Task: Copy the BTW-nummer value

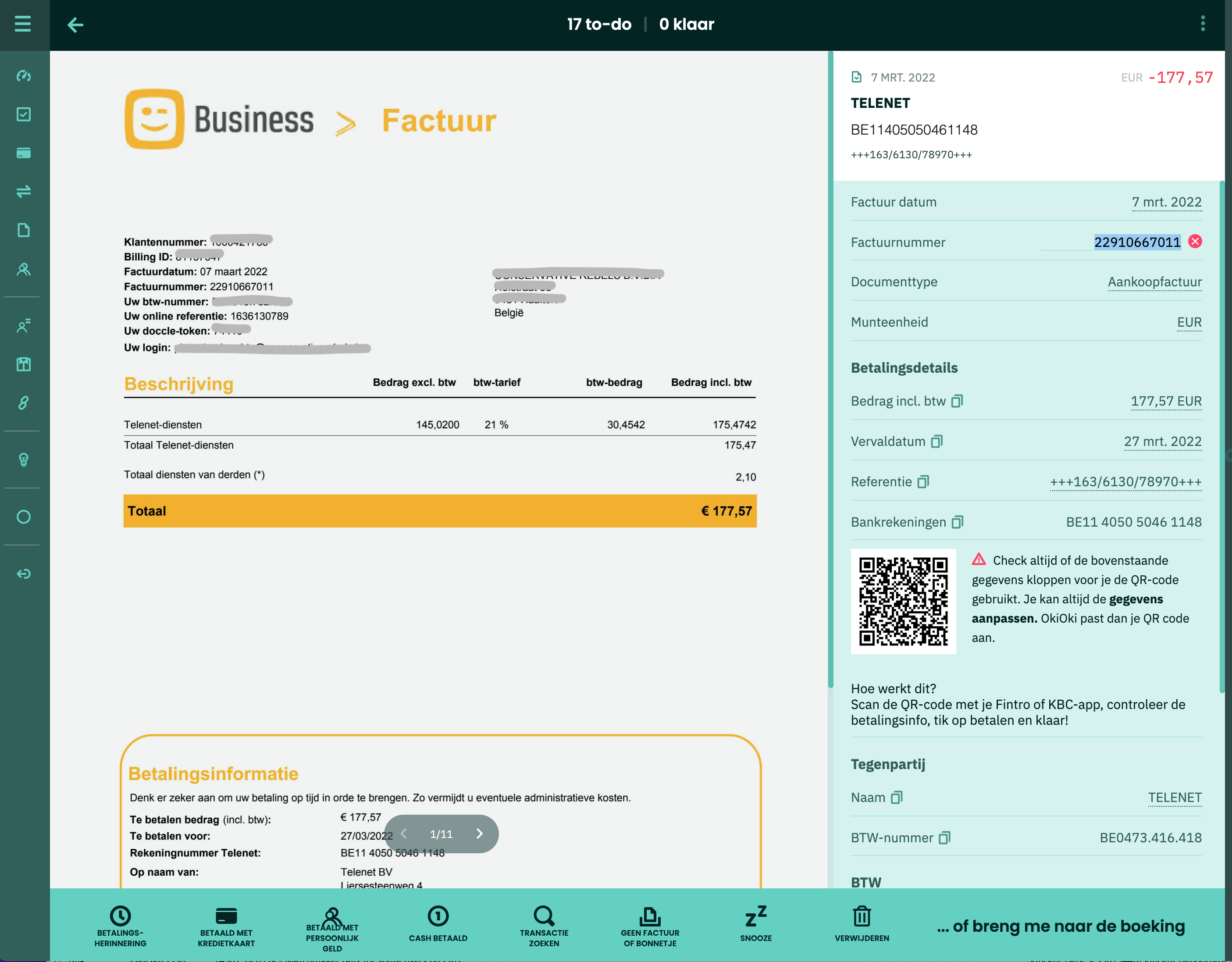Action: [x=945, y=838]
